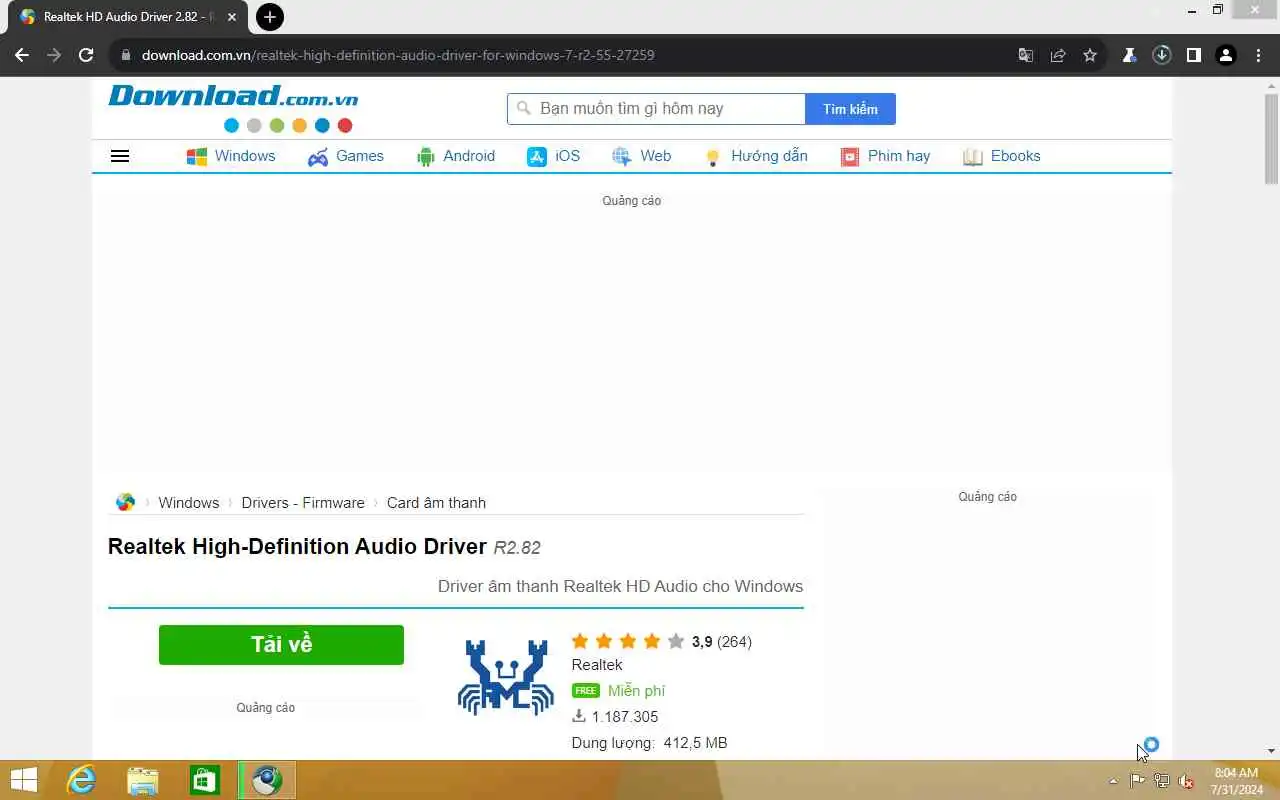Show hidden system tray icons
The height and width of the screenshot is (800, 1280).
click(x=1113, y=781)
